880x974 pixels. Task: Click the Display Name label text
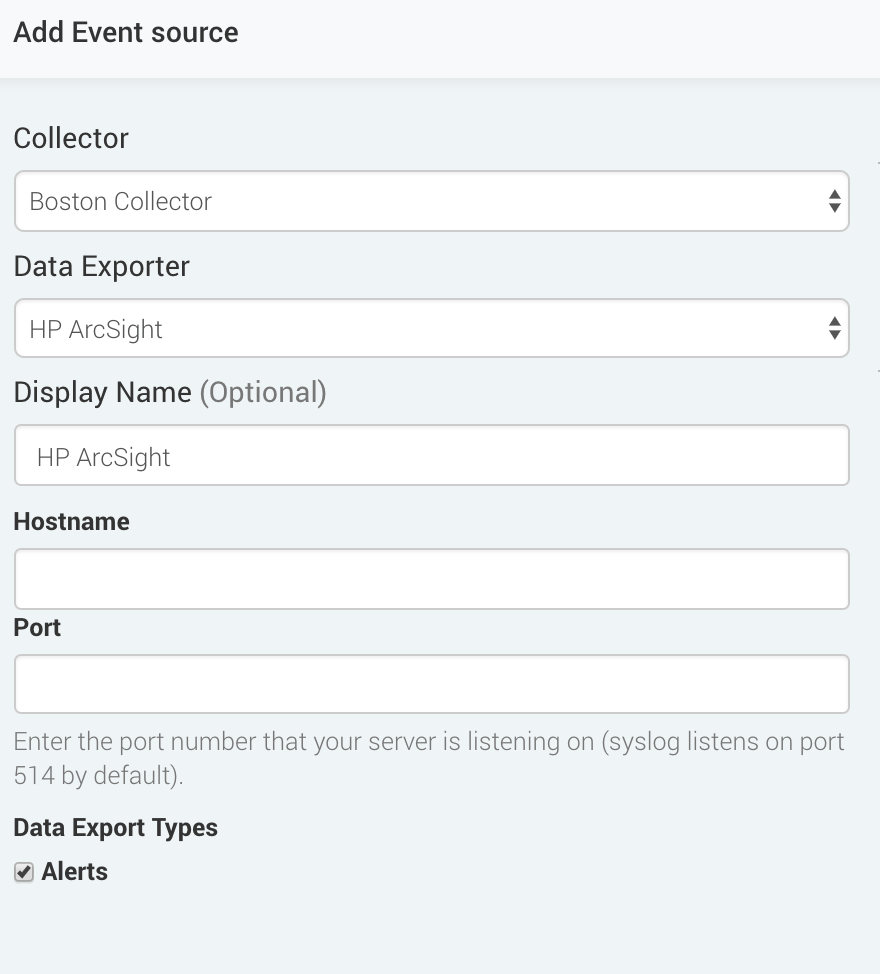click(102, 393)
